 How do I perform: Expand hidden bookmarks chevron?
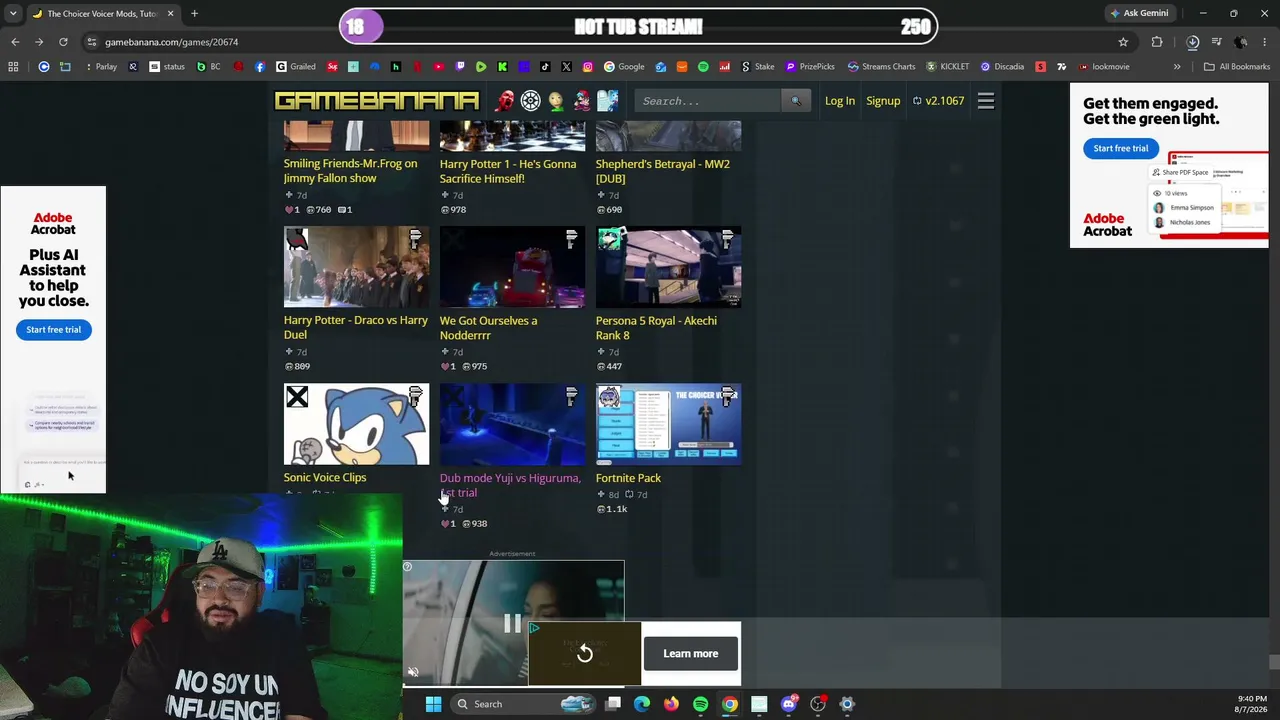tap(1177, 67)
